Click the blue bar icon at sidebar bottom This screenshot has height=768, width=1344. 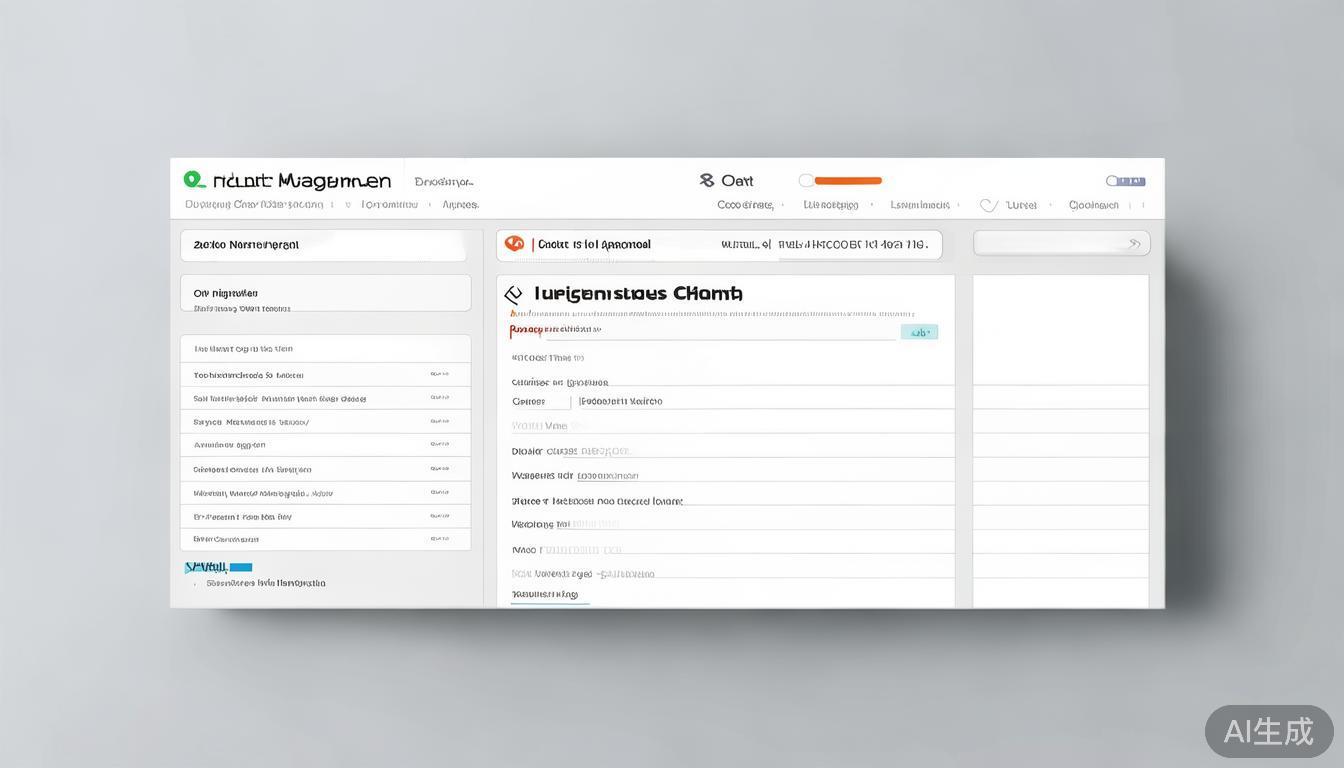pos(240,567)
